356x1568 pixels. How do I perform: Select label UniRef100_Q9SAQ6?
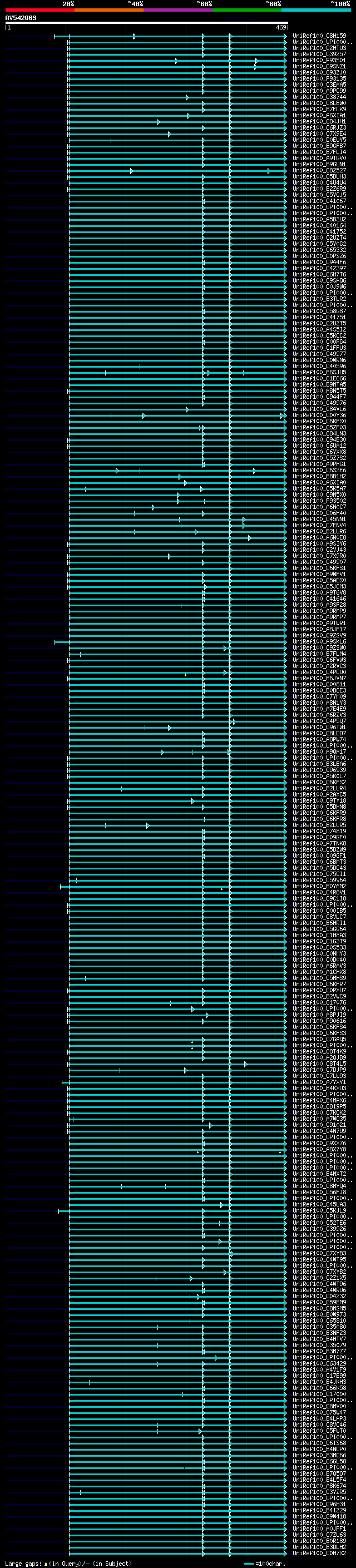pos(319,280)
